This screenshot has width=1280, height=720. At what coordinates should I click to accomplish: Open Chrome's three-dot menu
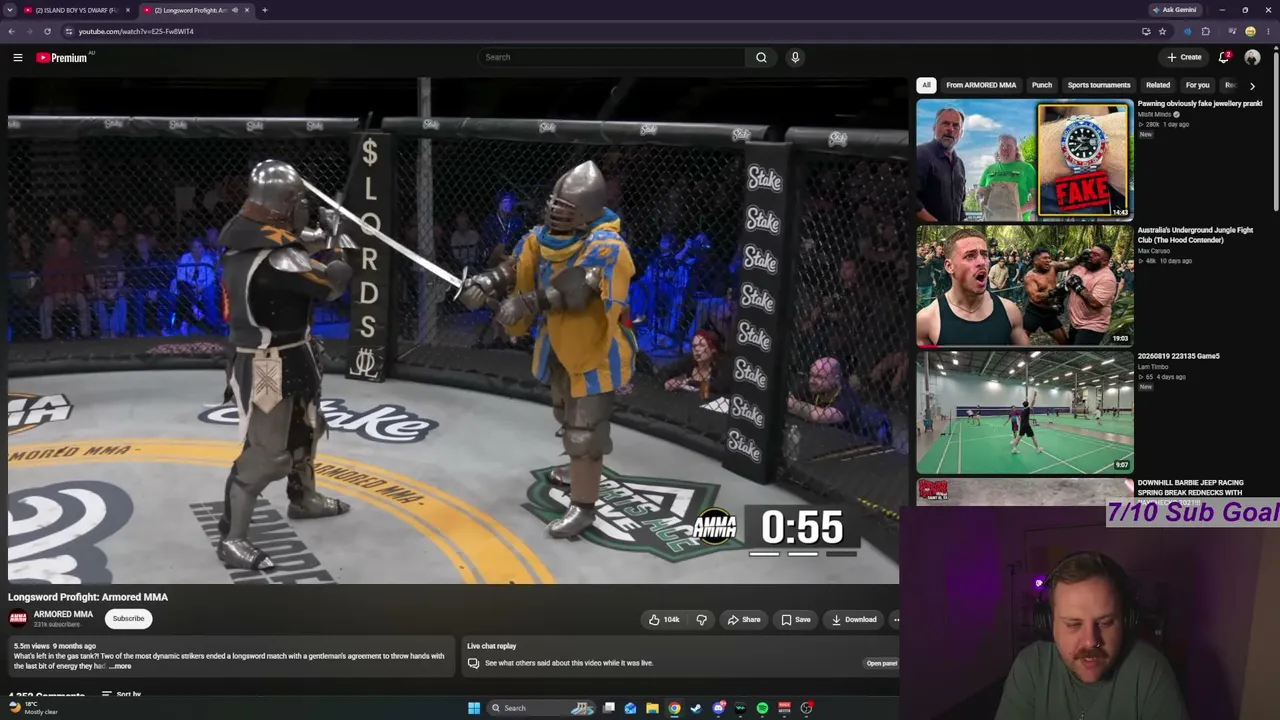[1268, 31]
